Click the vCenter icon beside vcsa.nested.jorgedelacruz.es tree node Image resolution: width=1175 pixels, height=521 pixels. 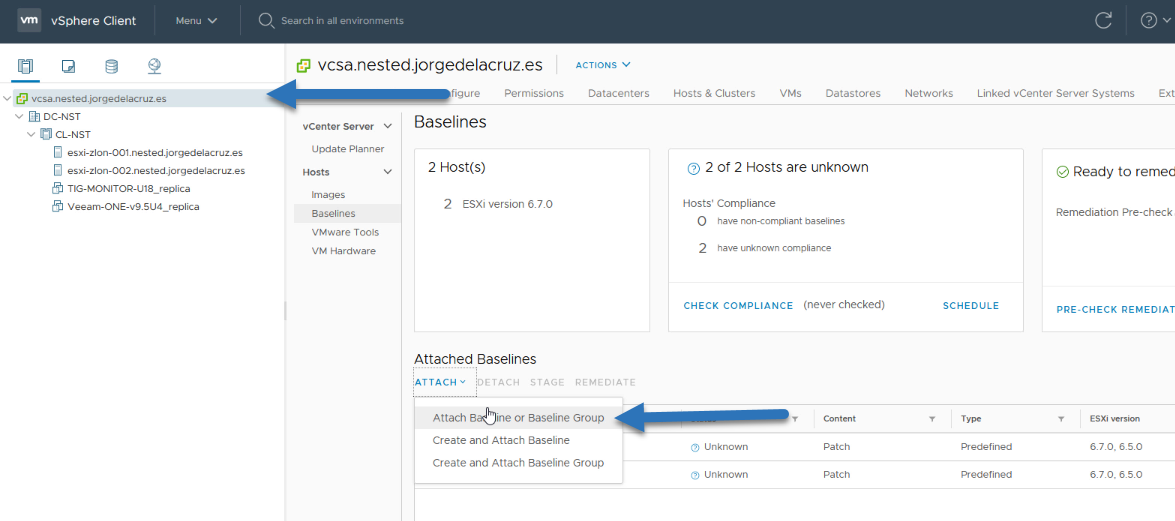[x=22, y=98]
